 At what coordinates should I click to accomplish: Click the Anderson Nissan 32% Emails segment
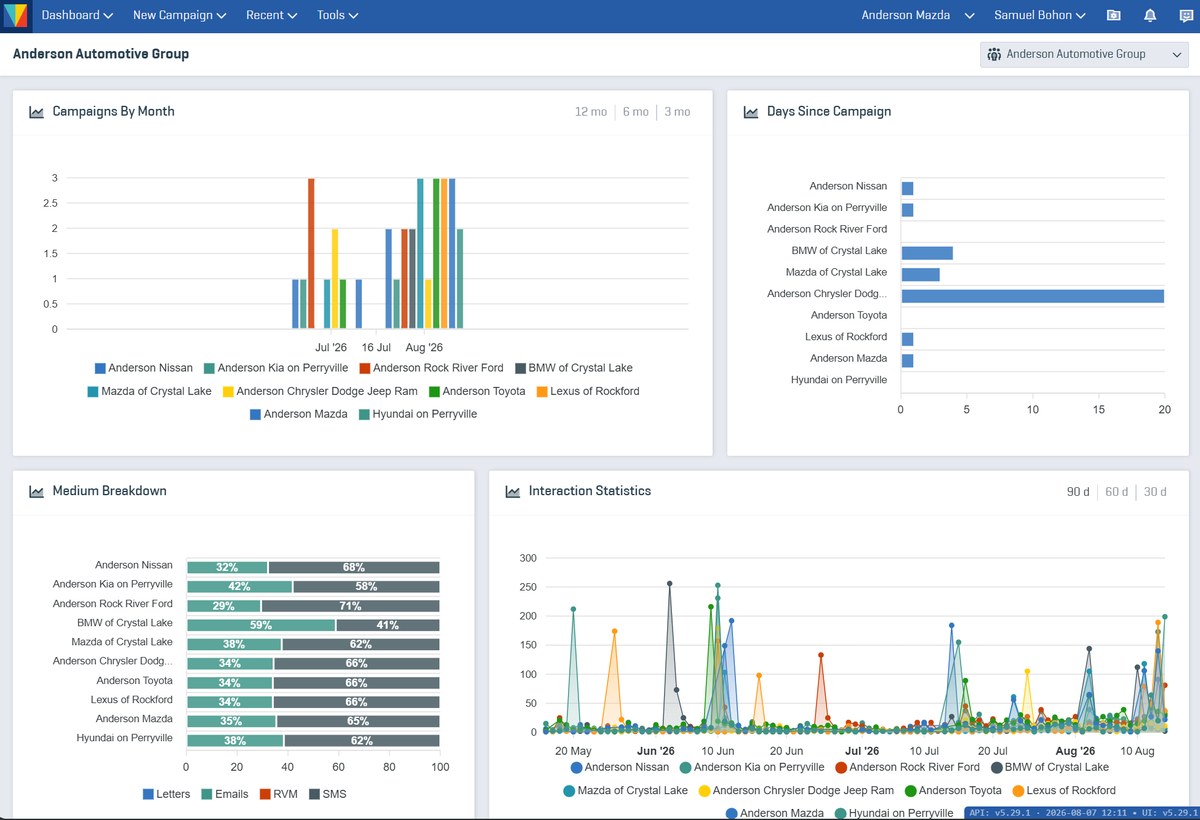[227, 567]
